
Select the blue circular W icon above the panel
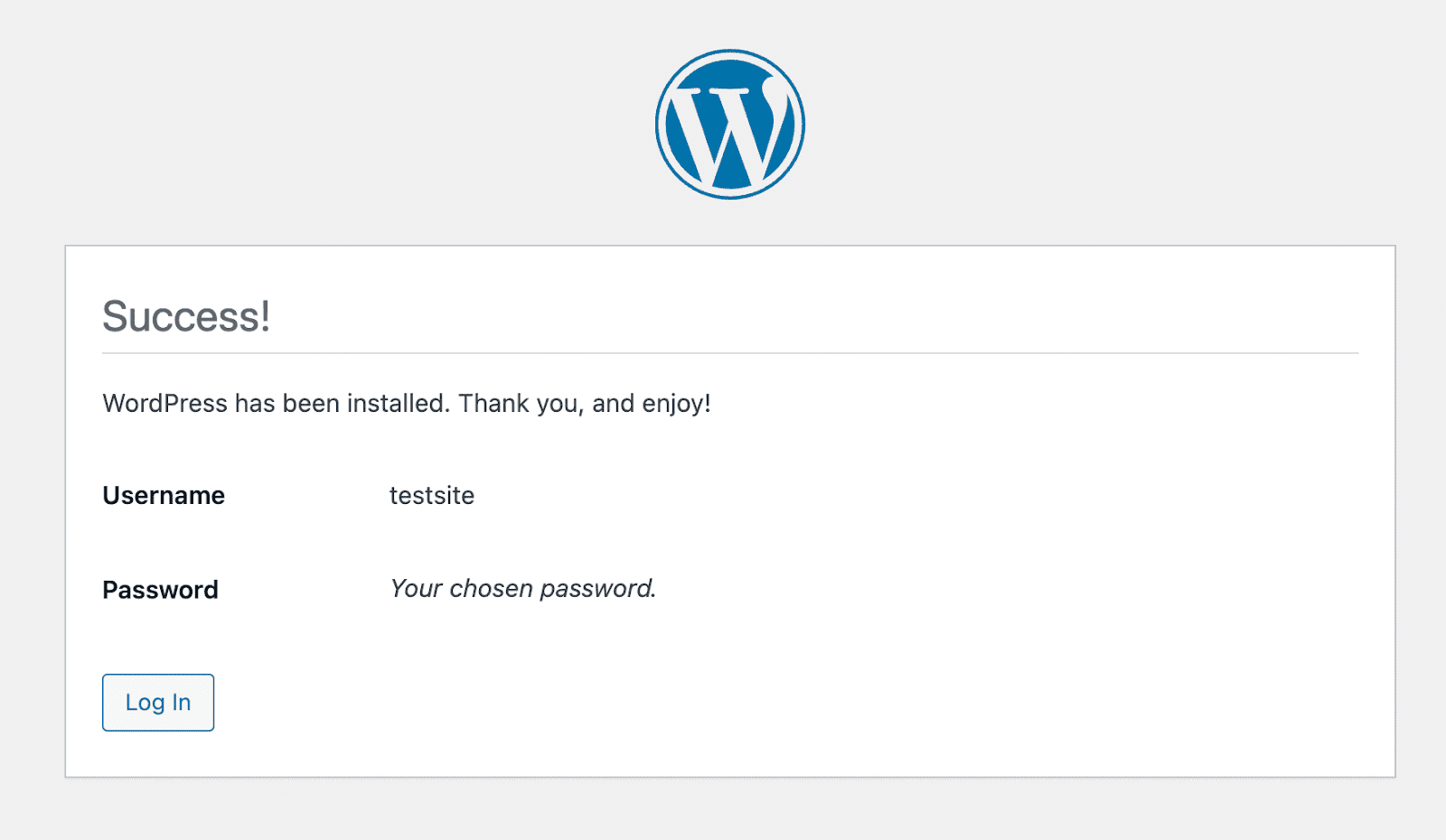pos(728,123)
